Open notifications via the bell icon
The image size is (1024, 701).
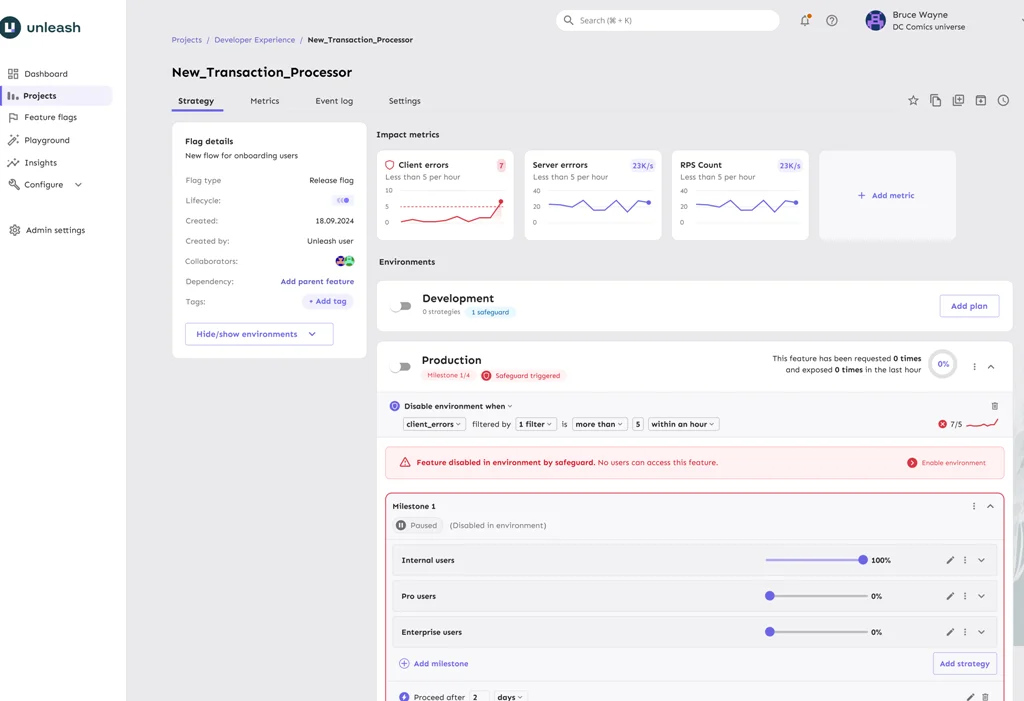click(804, 20)
